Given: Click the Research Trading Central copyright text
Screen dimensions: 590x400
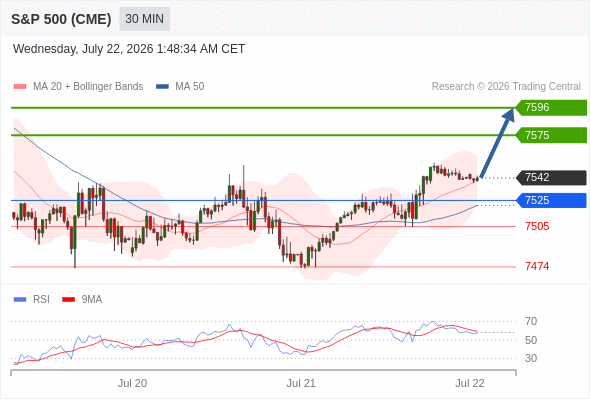Looking at the screenshot, I should coord(506,87).
